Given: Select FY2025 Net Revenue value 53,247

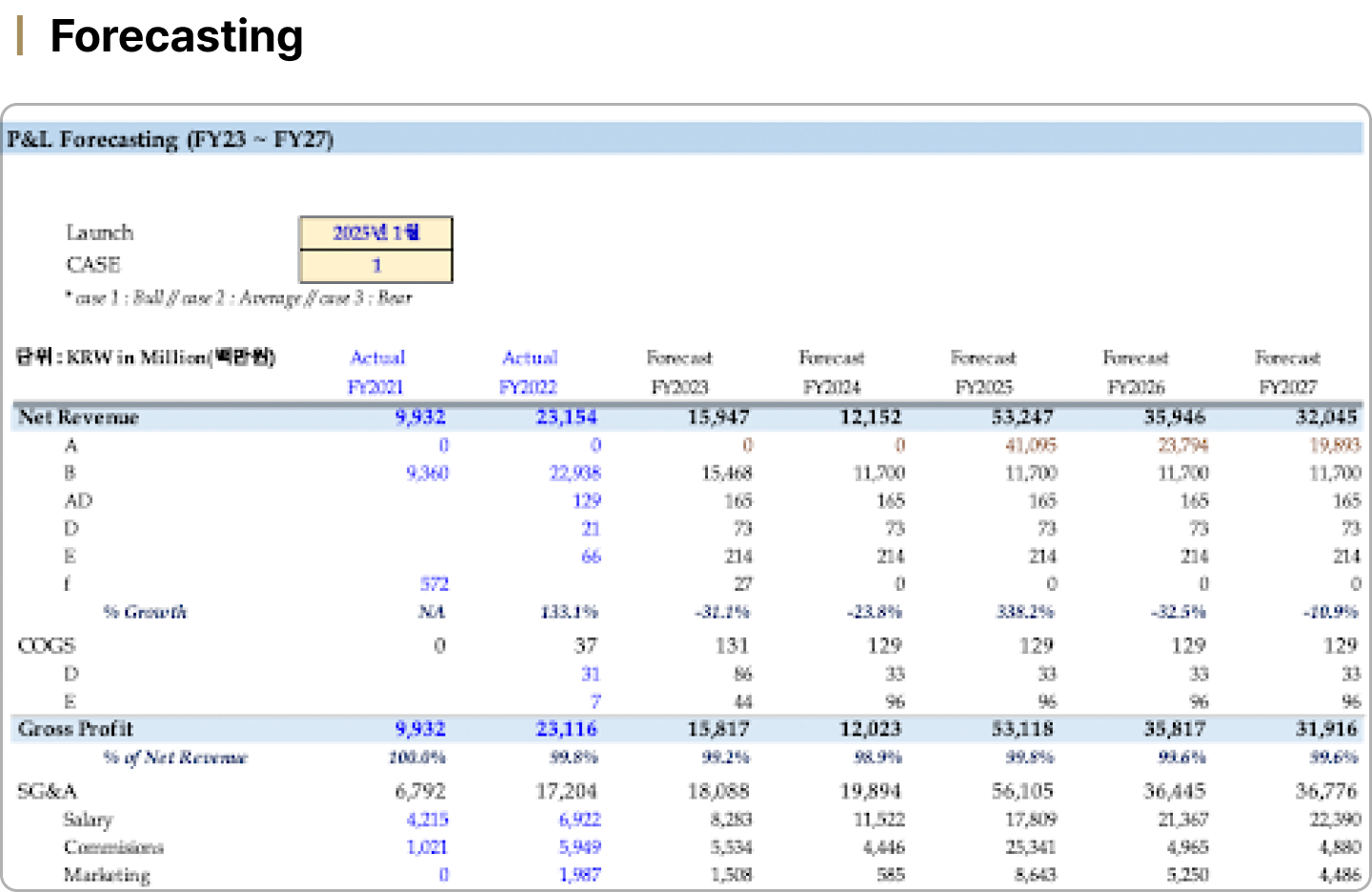Looking at the screenshot, I should 1022,417.
